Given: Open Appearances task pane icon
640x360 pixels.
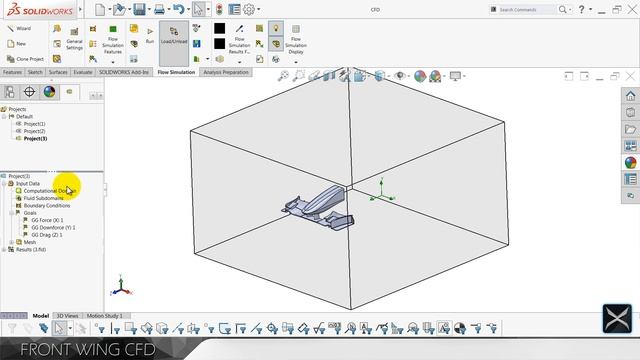Looking at the screenshot, I should [631, 163].
